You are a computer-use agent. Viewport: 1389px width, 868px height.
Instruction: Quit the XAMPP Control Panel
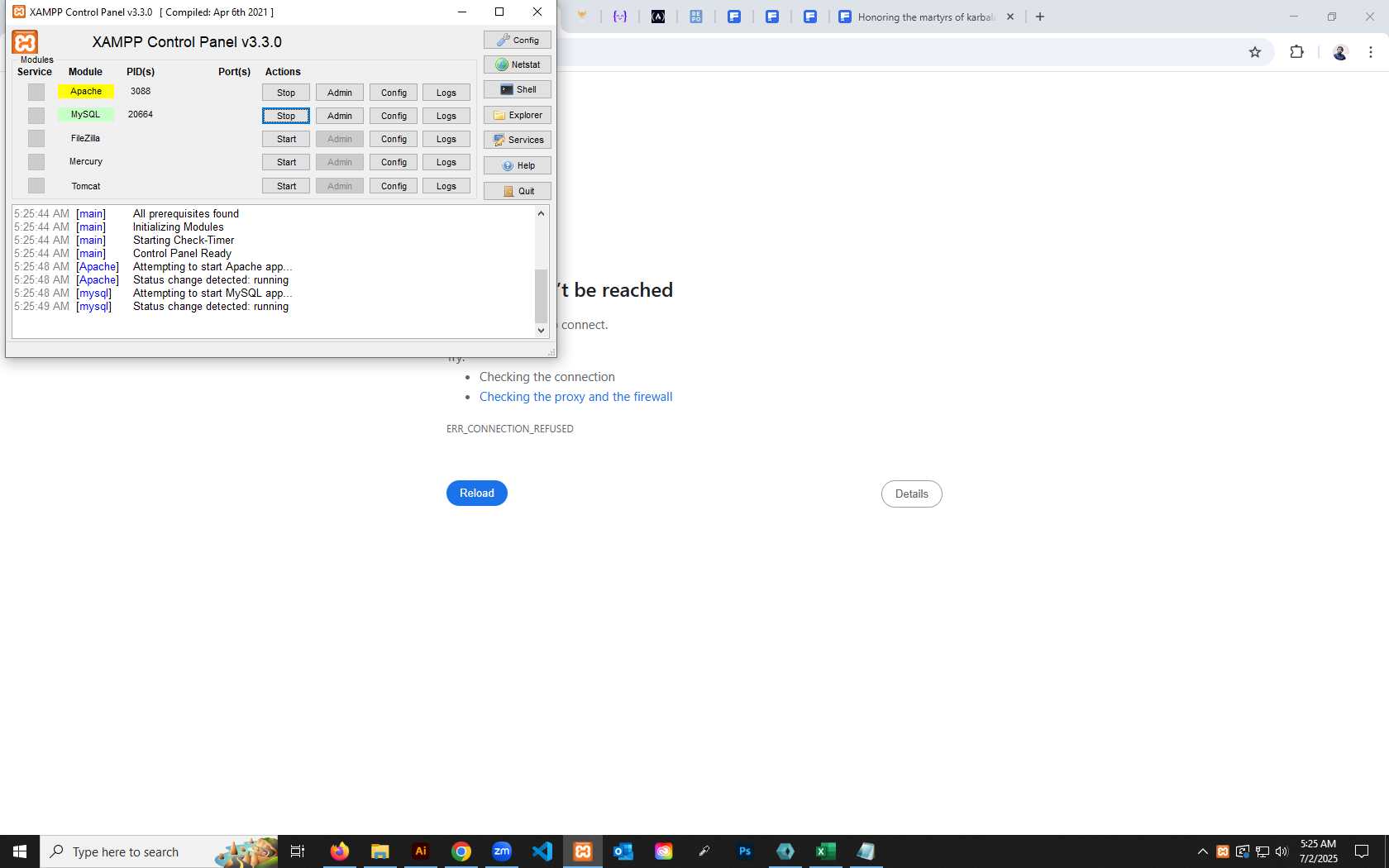518,191
